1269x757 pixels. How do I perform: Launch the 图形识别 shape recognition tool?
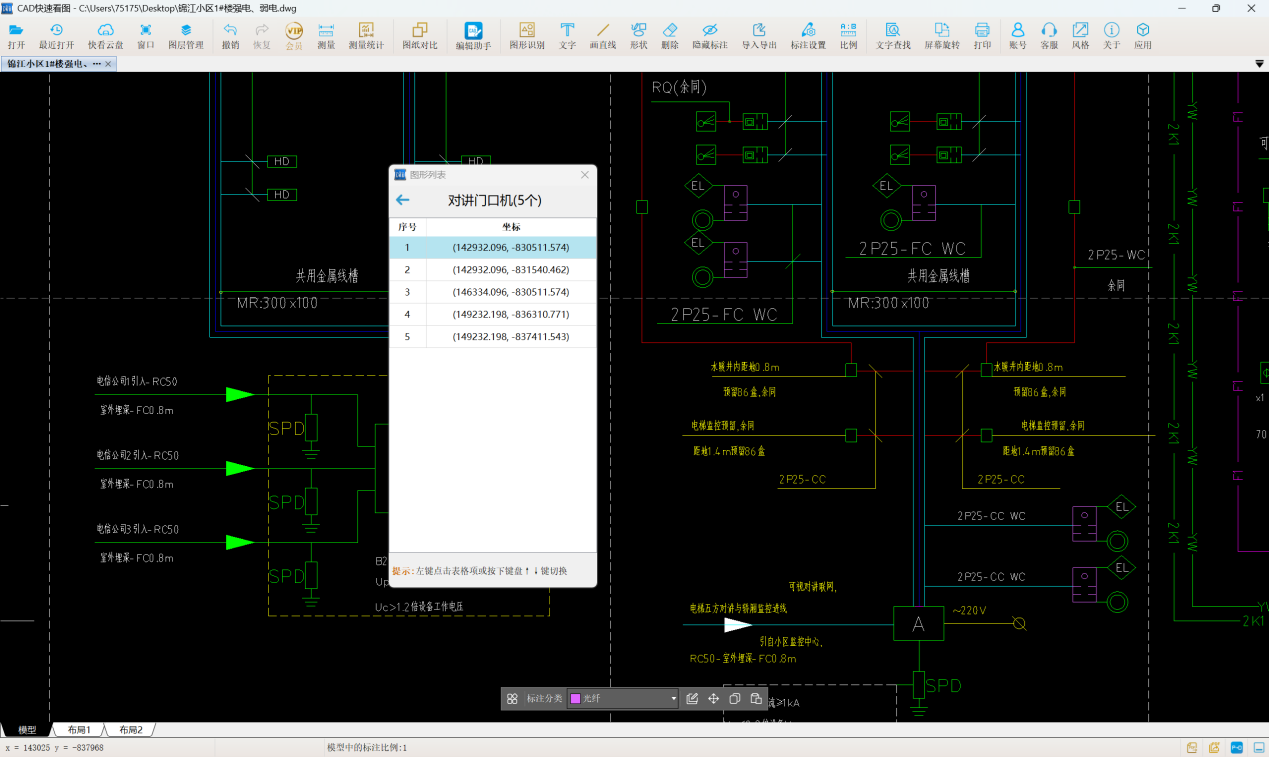point(527,35)
